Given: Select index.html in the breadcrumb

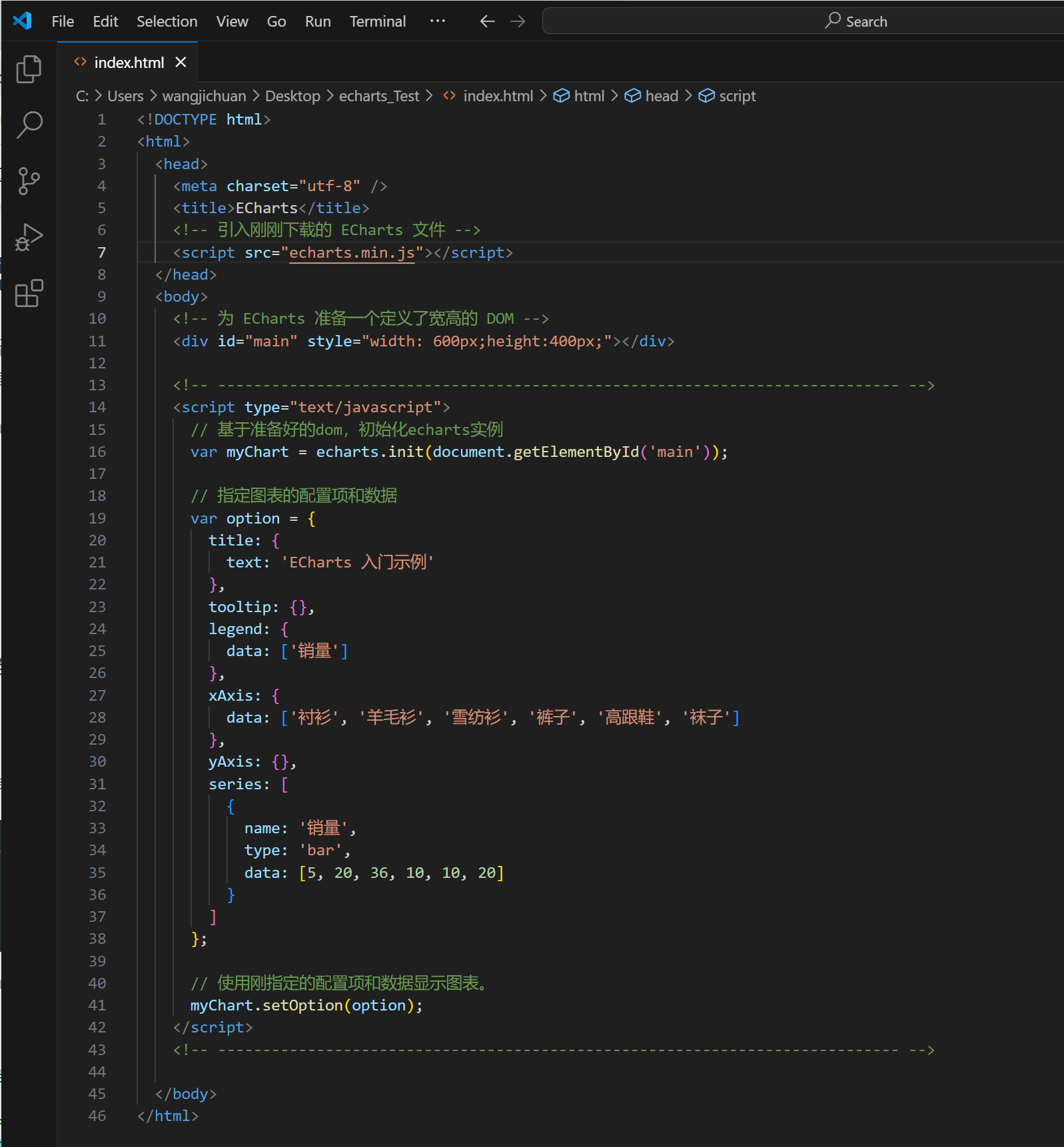Looking at the screenshot, I should (x=498, y=96).
